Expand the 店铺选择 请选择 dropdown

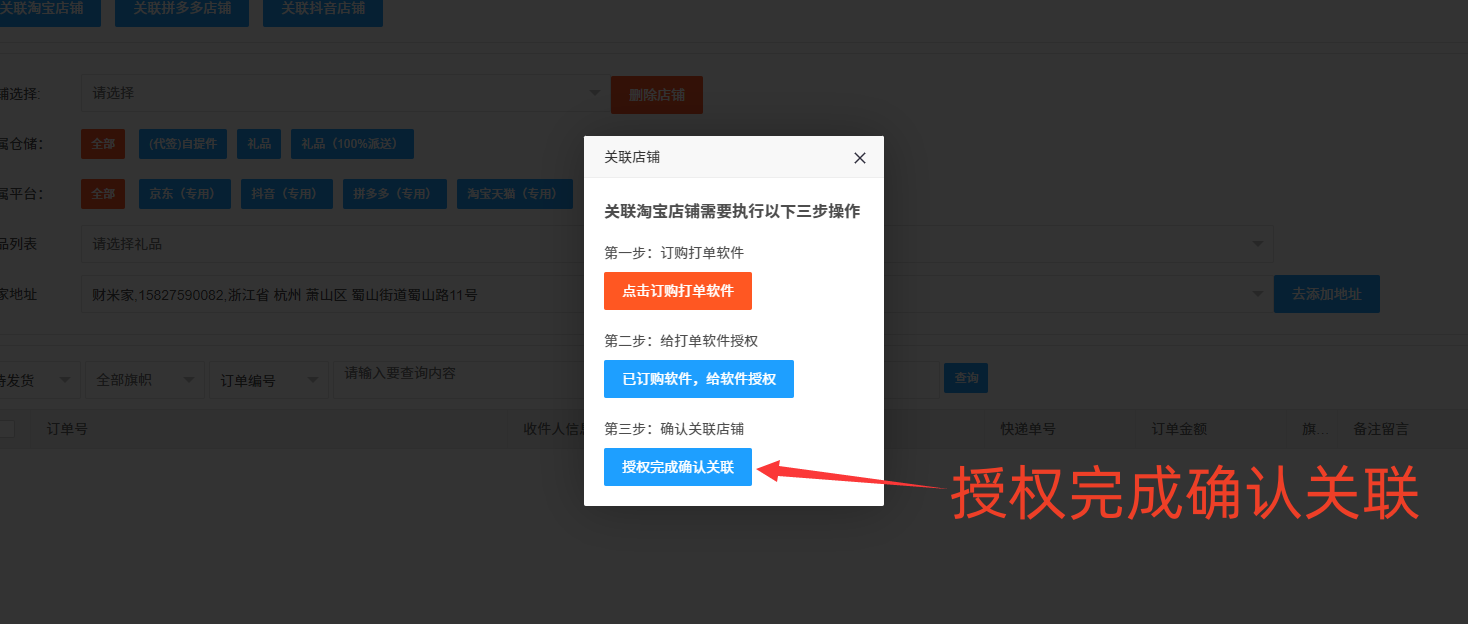pyautogui.click(x=343, y=93)
